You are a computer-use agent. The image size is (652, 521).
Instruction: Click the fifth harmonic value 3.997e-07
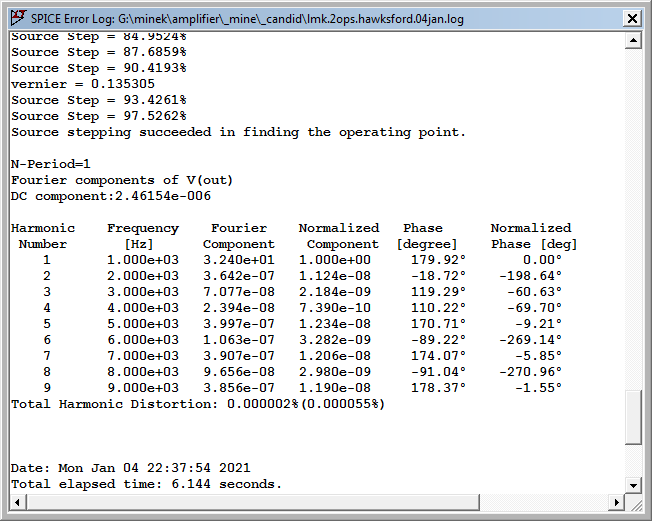click(x=239, y=323)
